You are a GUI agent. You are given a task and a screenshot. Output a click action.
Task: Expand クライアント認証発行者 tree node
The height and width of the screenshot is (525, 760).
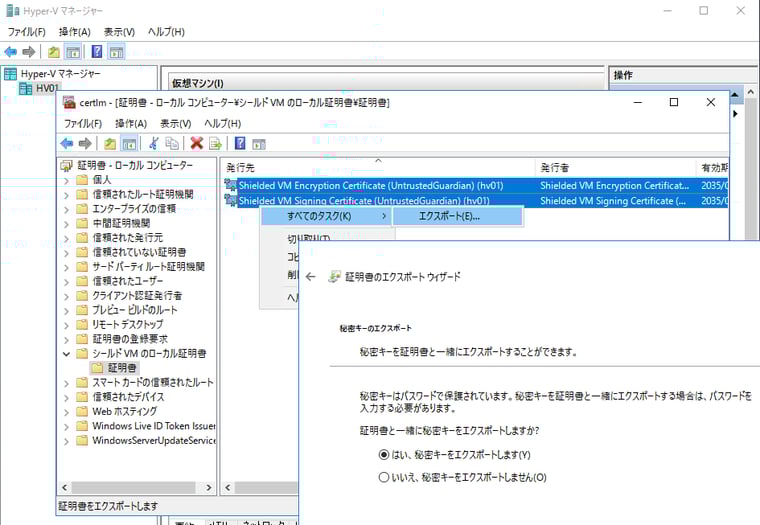[67, 296]
